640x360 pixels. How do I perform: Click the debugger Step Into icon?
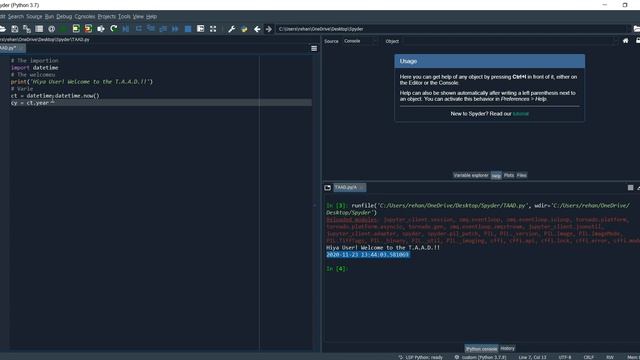(151, 29)
